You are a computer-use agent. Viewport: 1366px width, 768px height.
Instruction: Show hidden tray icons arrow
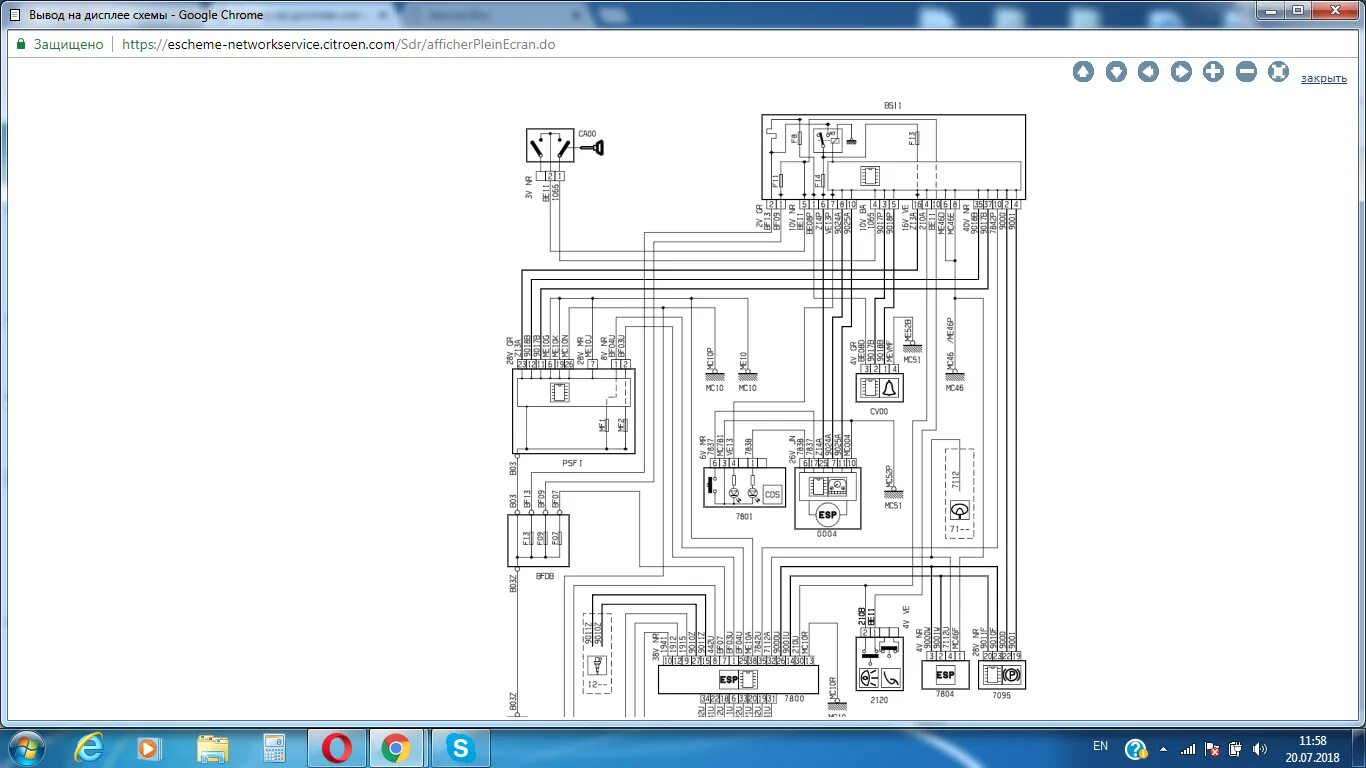[x=1164, y=748]
